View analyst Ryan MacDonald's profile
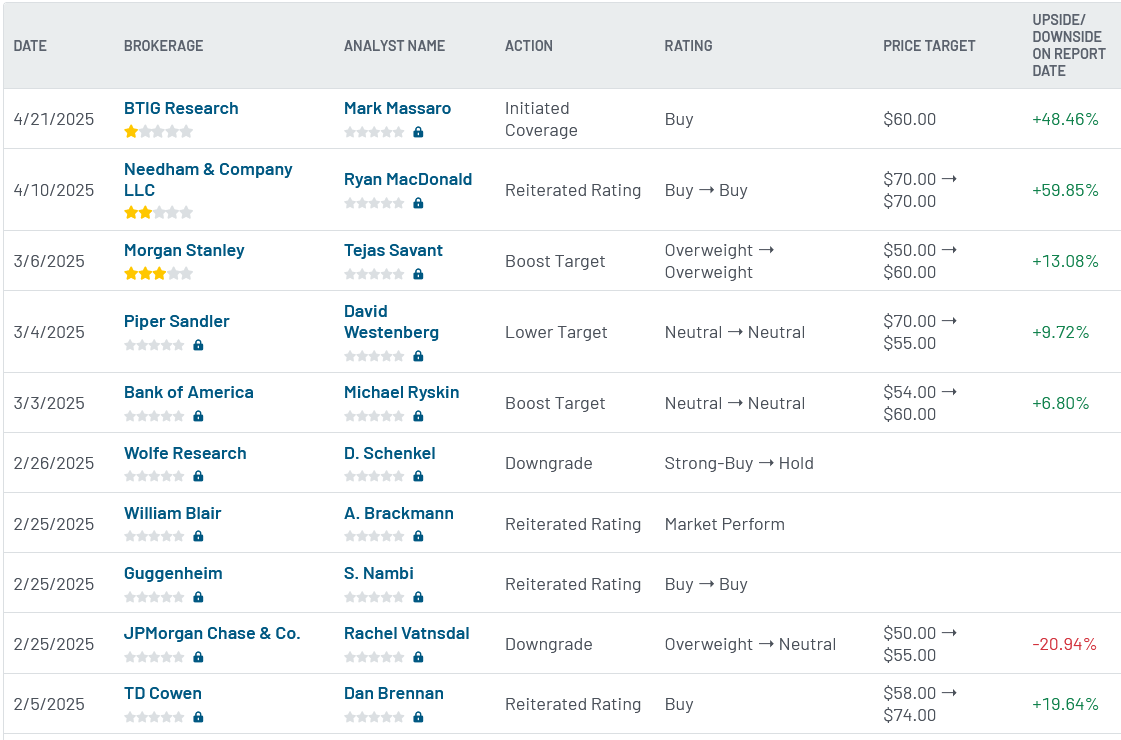1121x740 pixels. 408,179
